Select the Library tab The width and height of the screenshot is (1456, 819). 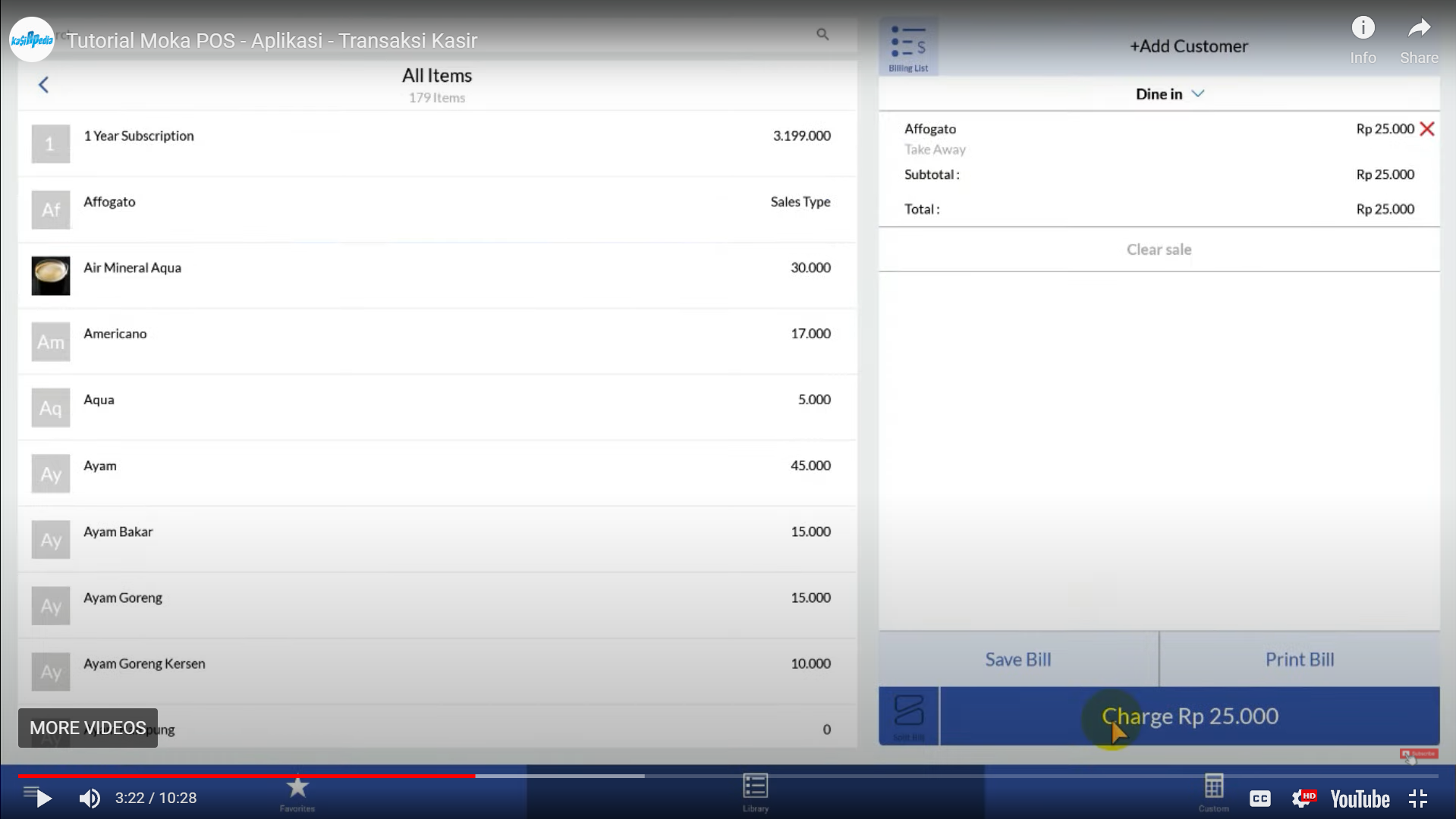[x=755, y=793]
